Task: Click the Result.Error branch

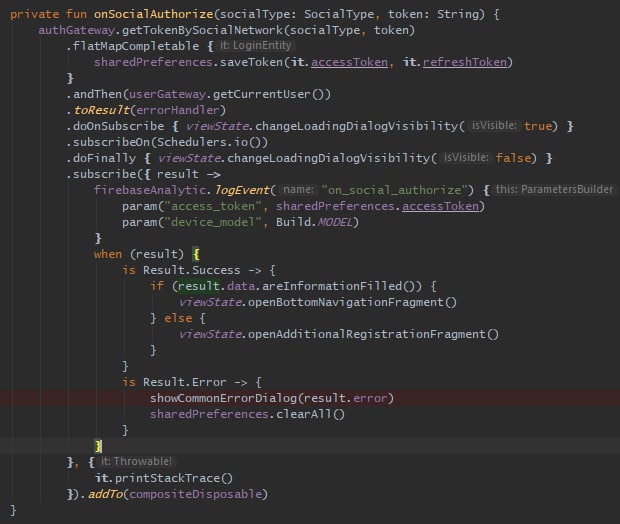Action: tap(184, 382)
